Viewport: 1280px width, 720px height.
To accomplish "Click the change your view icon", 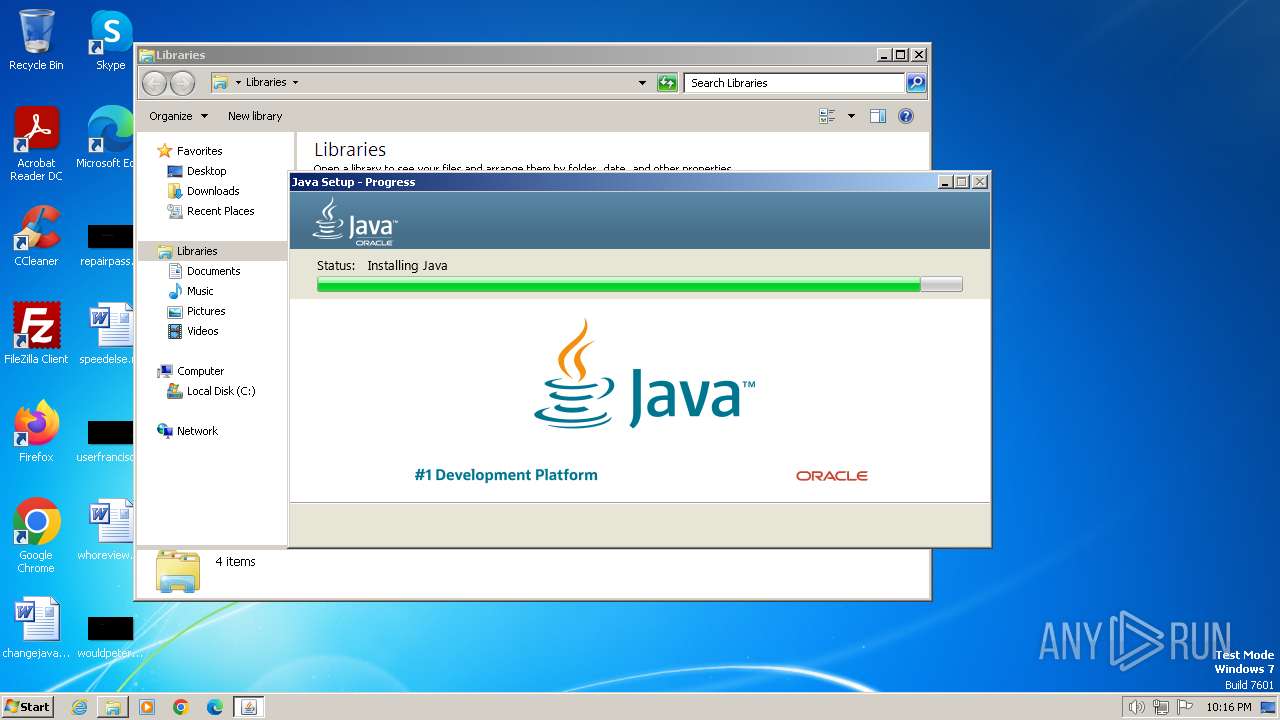I will click(x=827, y=116).
